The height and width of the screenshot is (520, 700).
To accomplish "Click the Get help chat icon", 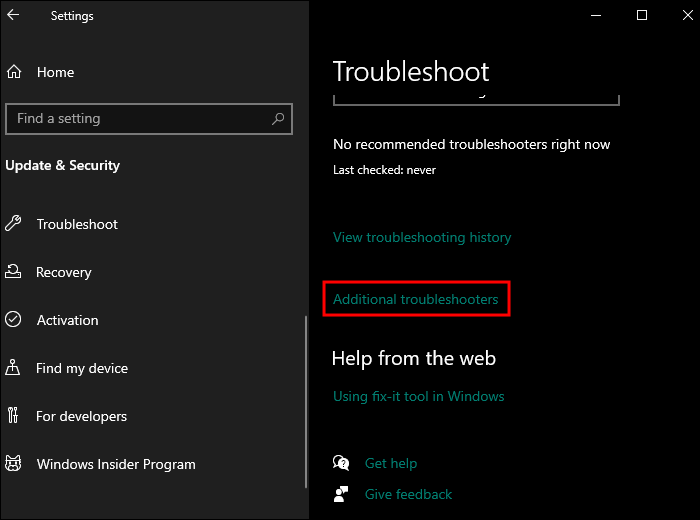I will click(342, 463).
